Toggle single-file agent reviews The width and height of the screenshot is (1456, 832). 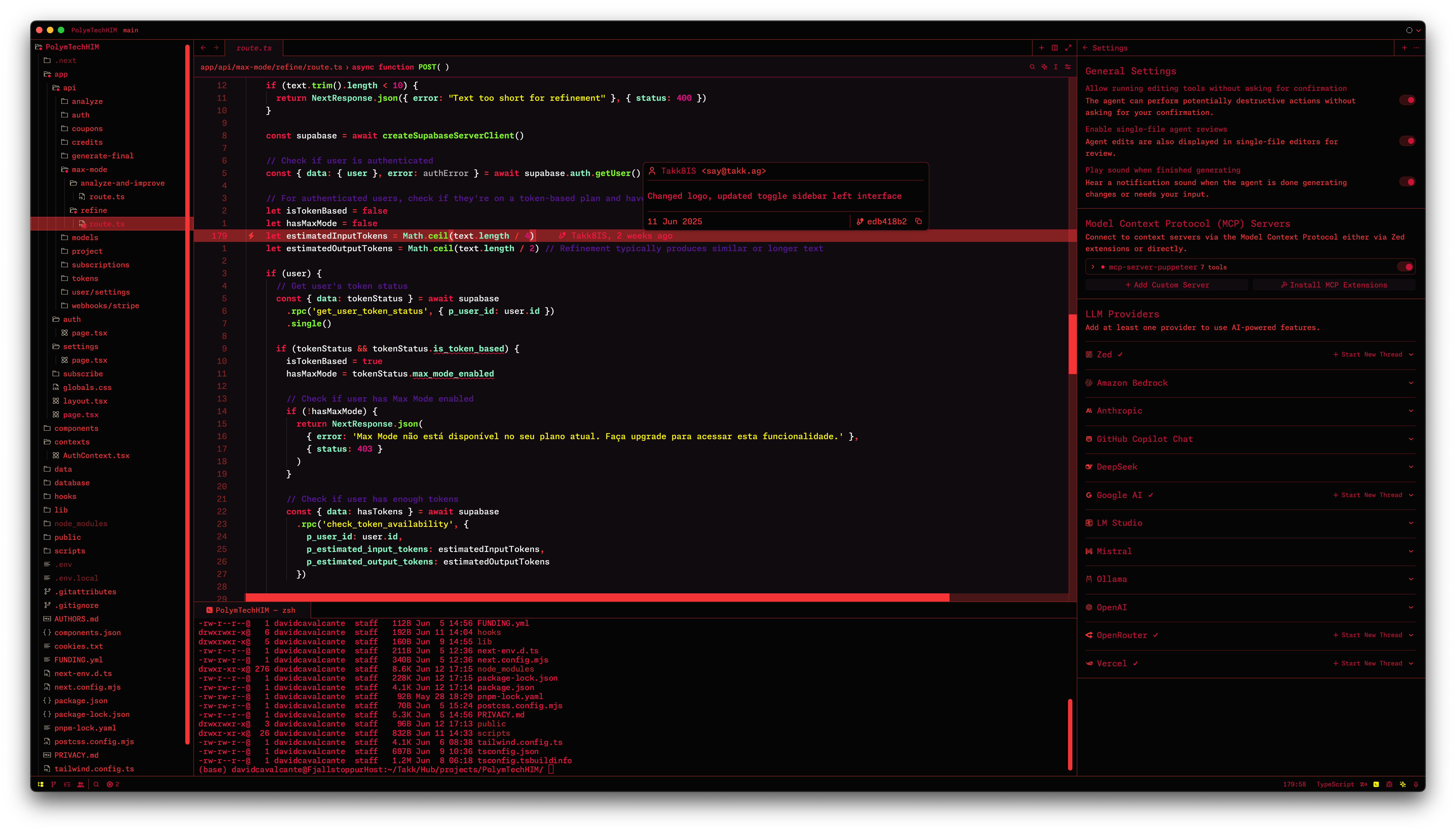(1408, 141)
